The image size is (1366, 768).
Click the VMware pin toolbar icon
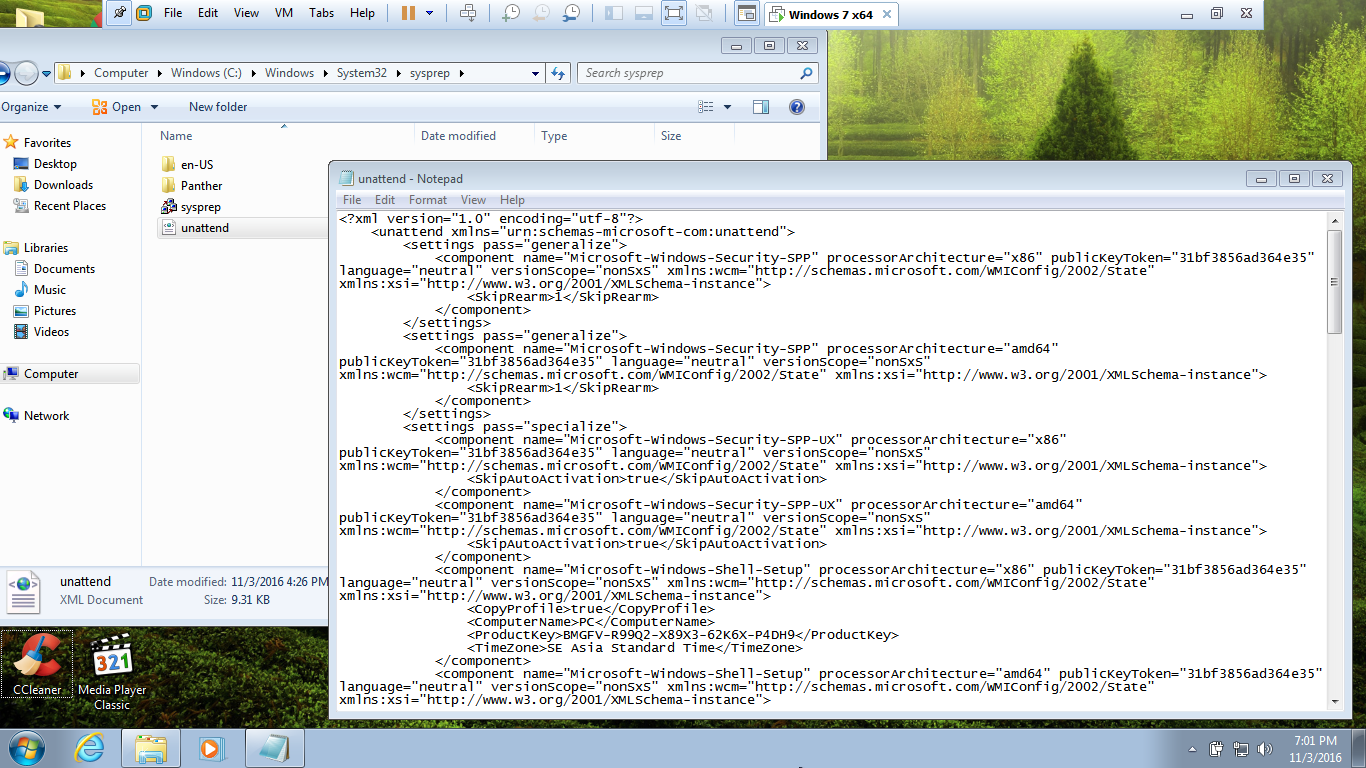click(x=120, y=13)
